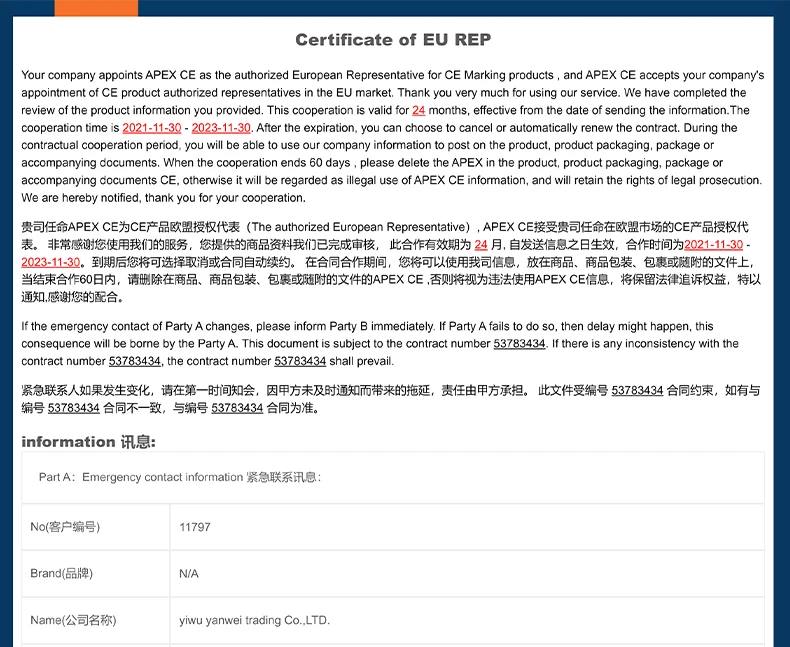790x647 pixels.
Task: Click the 'If the emergency contact of Party A' line
Action: (x=367, y=327)
